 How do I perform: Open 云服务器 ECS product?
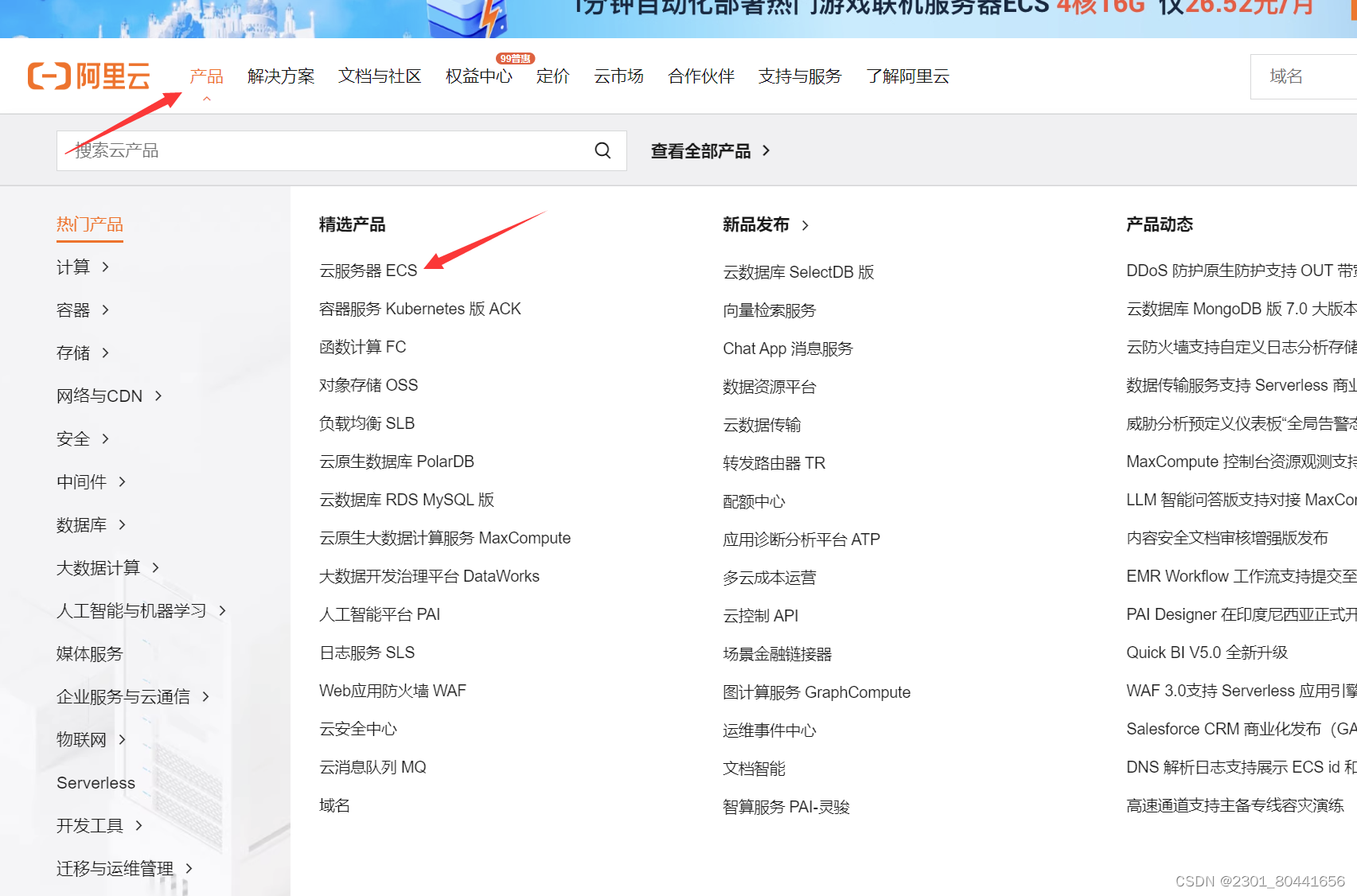tap(368, 271)
